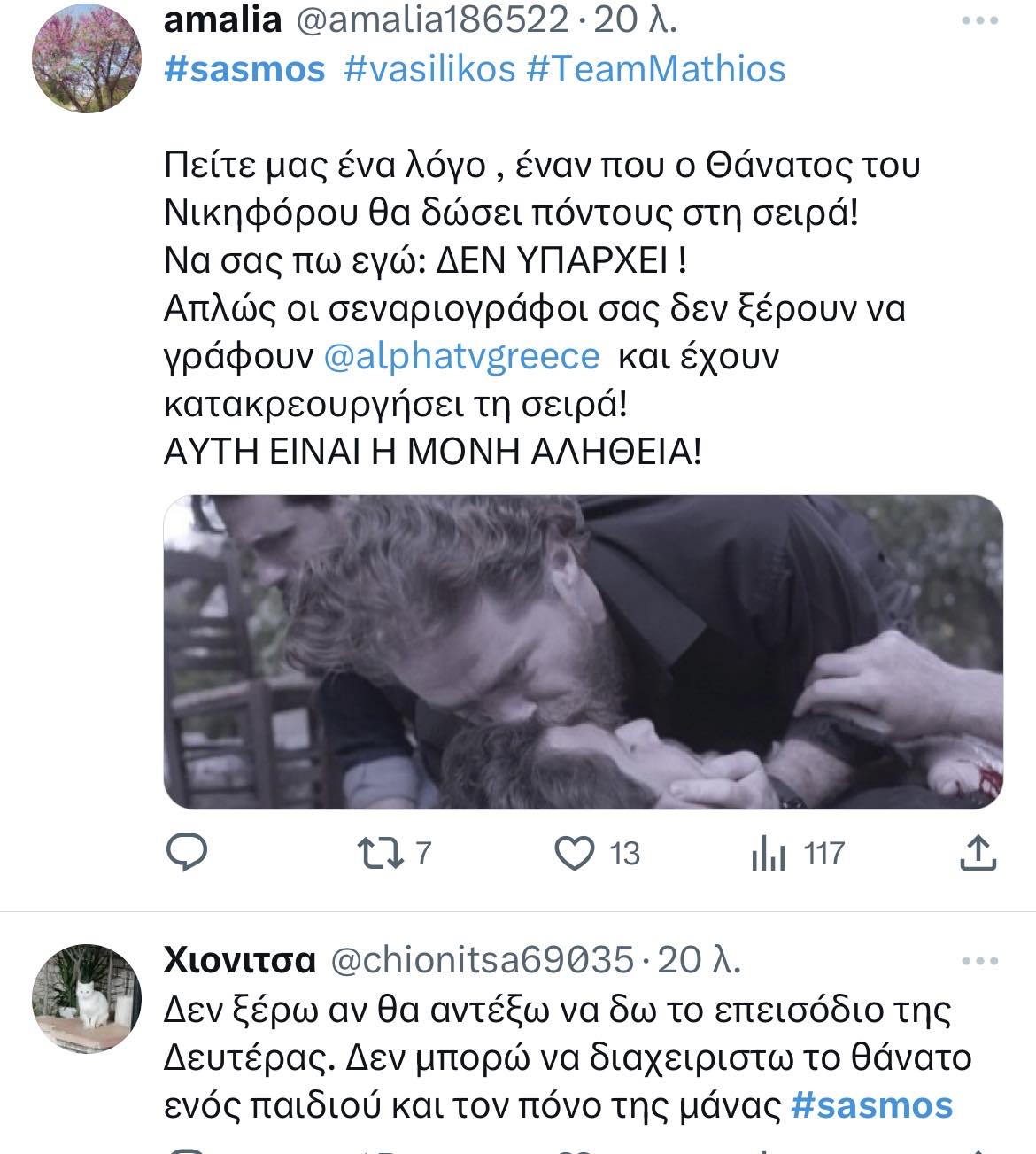
Task: Open the #sasmos hashtag in amalia's tweet
Action: (x=244, y=69)
